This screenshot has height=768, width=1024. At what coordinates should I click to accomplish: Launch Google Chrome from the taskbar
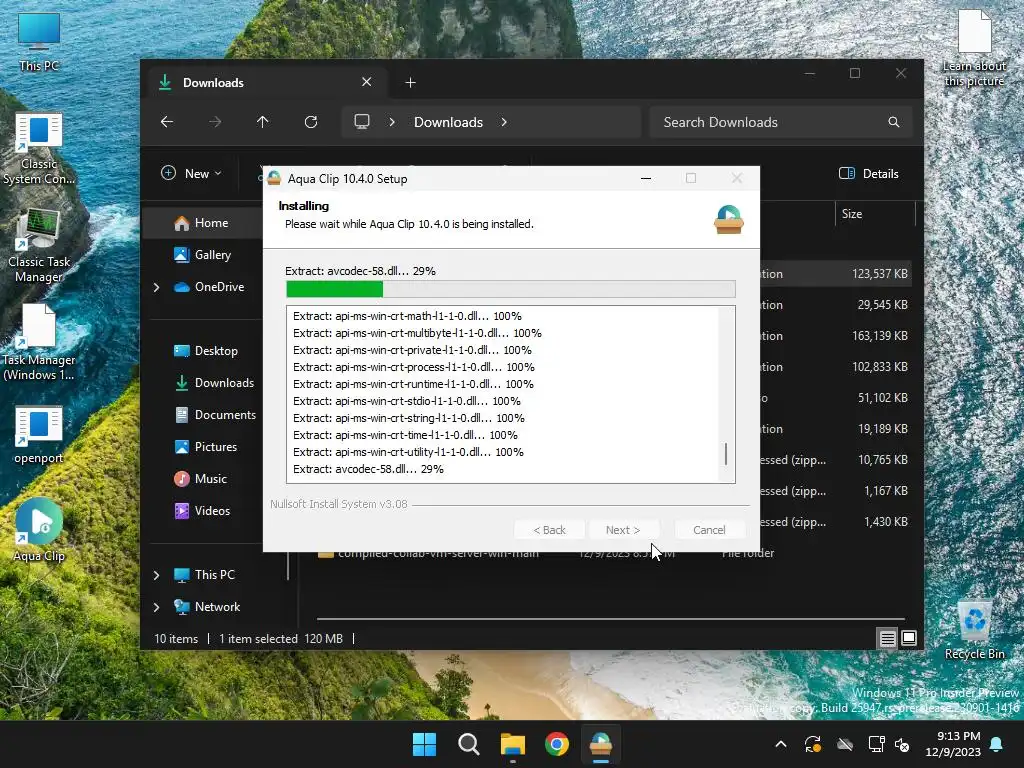point(556,744)
